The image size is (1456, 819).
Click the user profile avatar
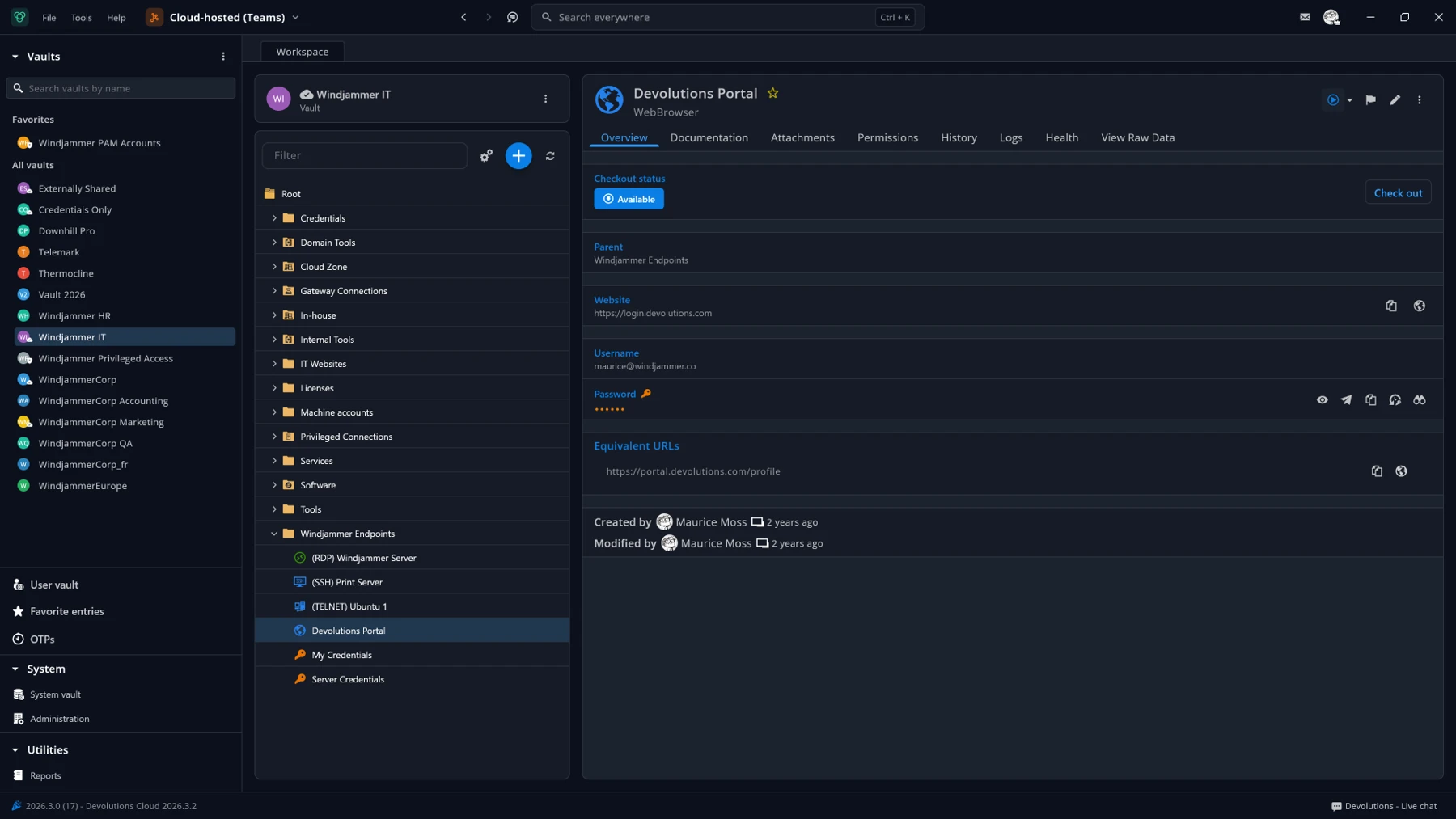pos(1331,17)
